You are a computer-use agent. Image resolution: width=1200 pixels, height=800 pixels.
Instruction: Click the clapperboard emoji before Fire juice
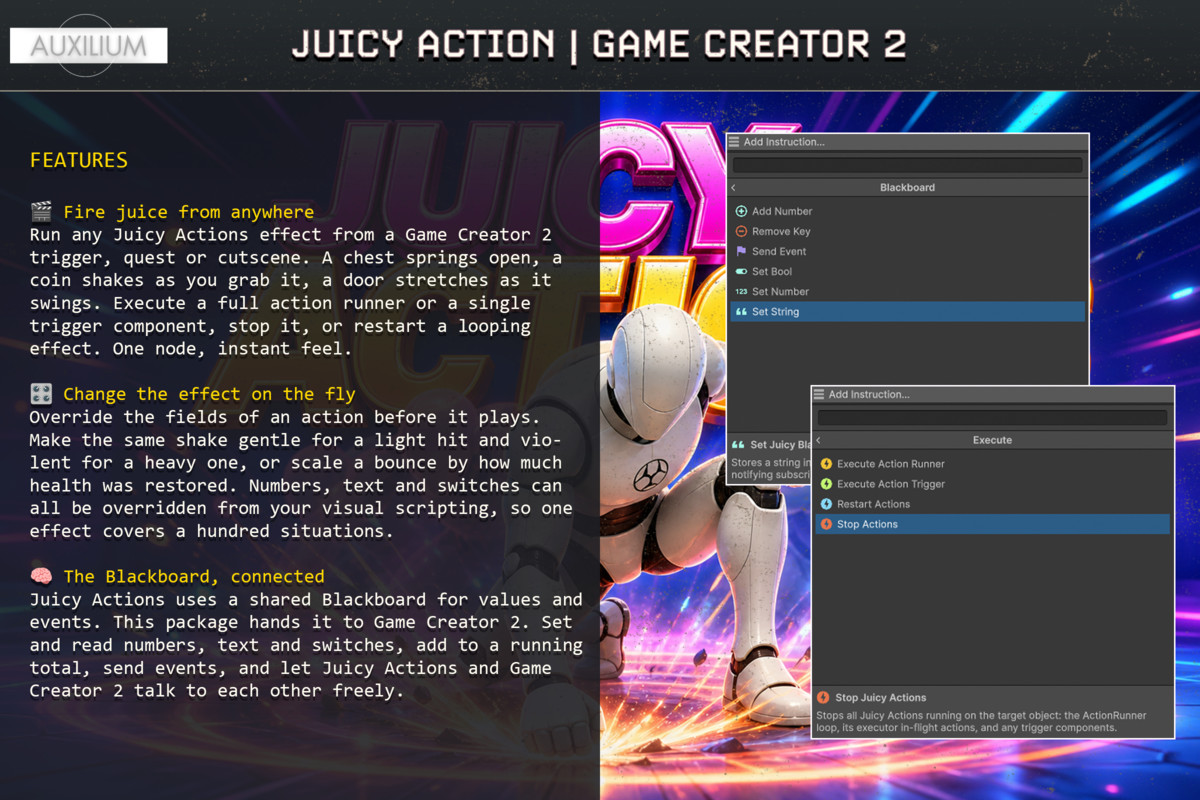coord(41,211)
